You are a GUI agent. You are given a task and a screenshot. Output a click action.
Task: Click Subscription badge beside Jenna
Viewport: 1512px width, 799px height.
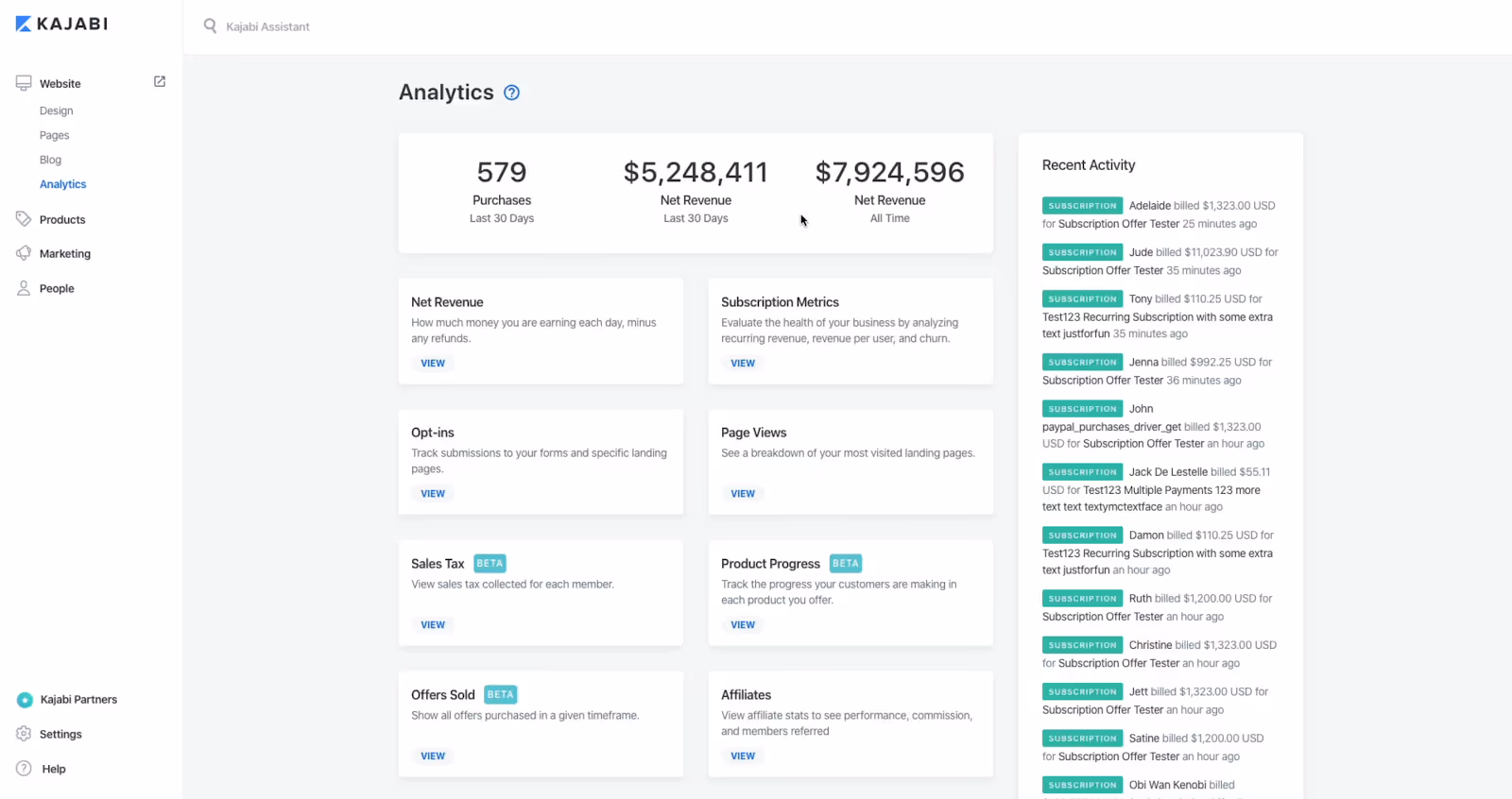tap(1082, 362)
